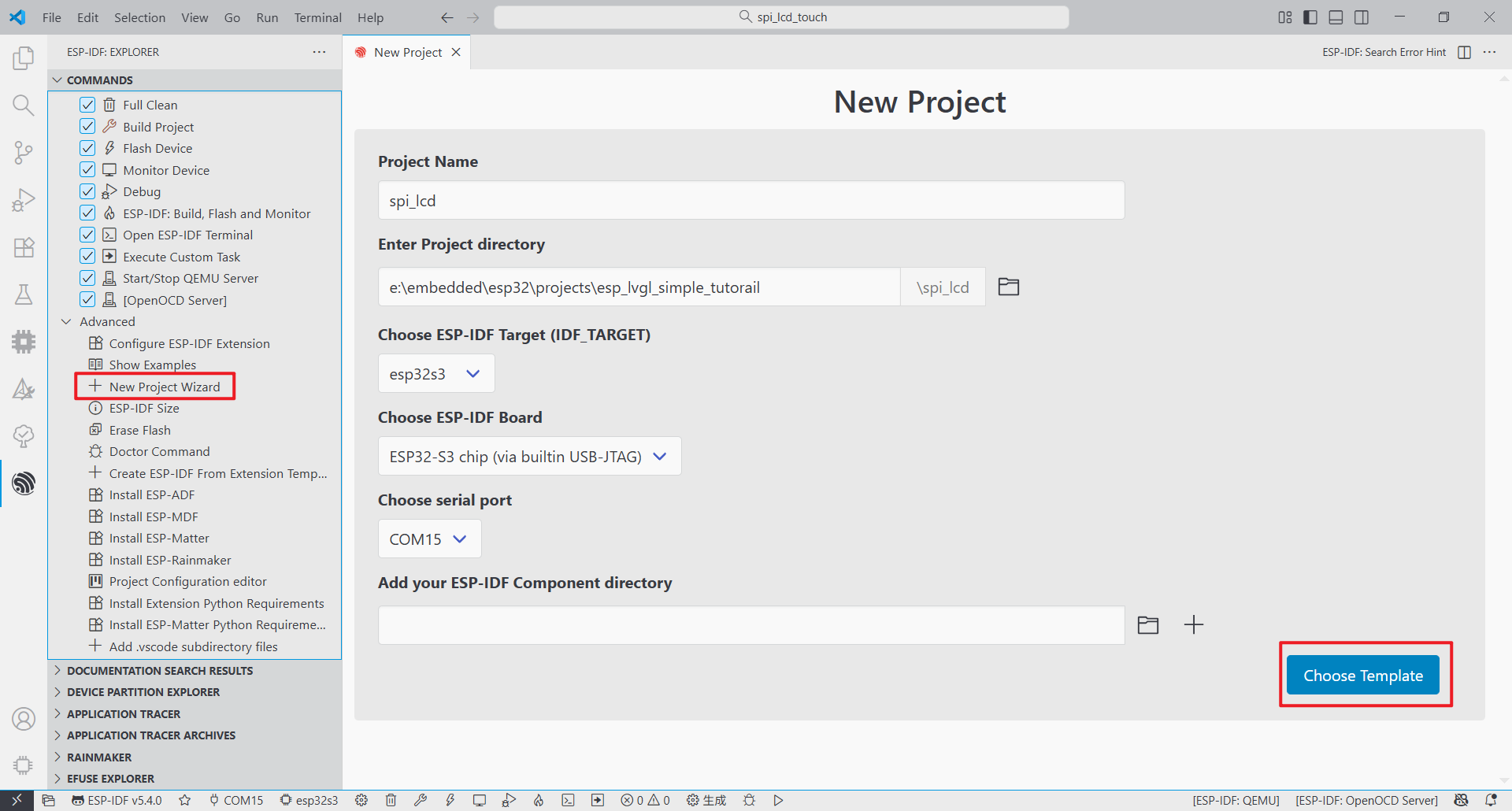1512x811 pixels.
Task: Click the flame Build Flash Monitor status icon
Action: (x=539, y=800)
